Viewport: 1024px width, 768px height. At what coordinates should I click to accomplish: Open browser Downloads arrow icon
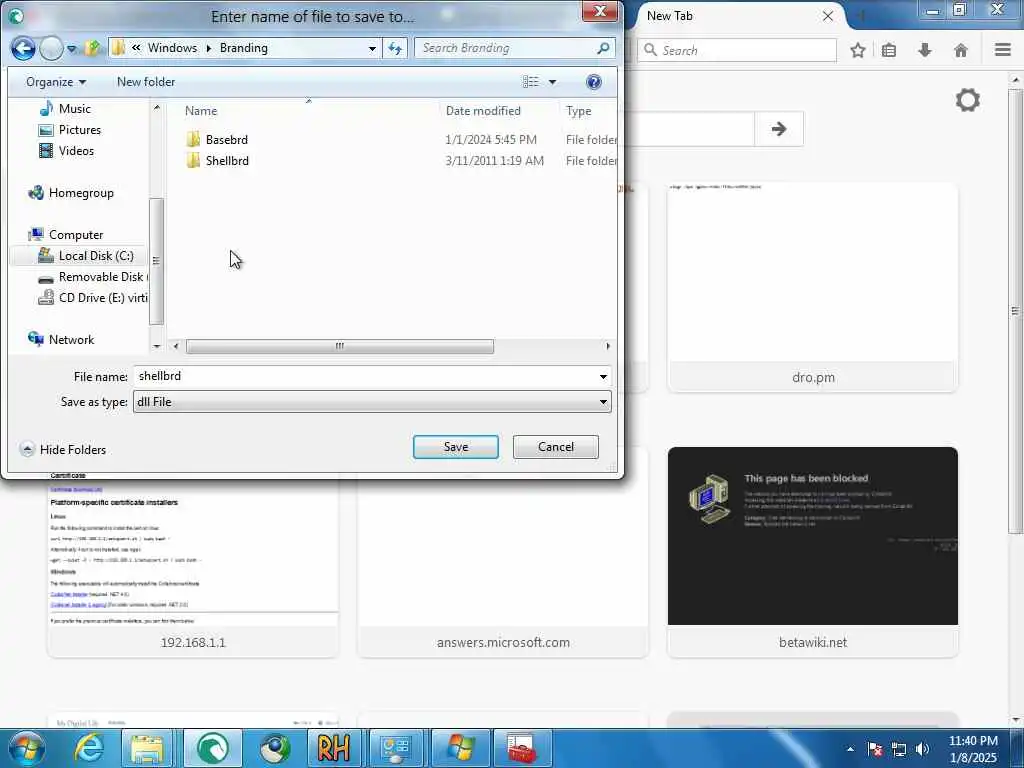pyautogui.click(x=925, y=50)
